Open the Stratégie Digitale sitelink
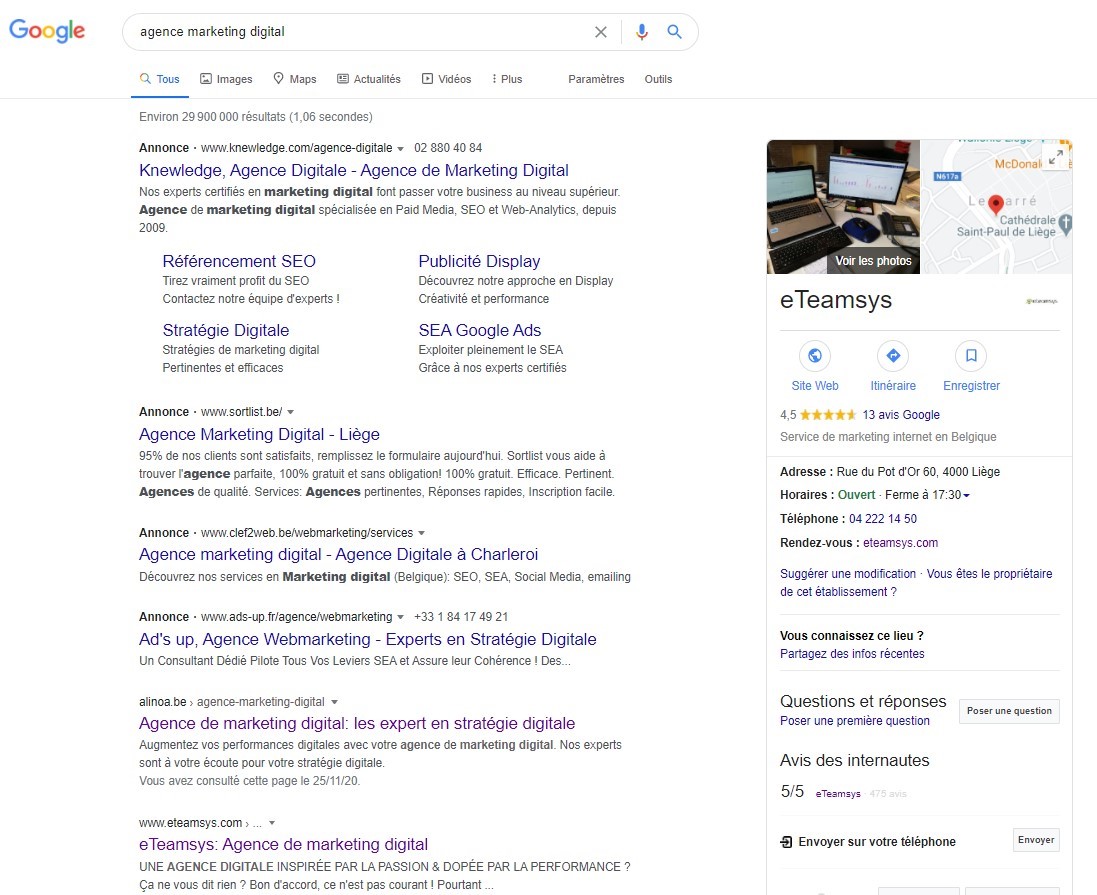The width and height of the screenshot is (1097, 895). point(225,330)
